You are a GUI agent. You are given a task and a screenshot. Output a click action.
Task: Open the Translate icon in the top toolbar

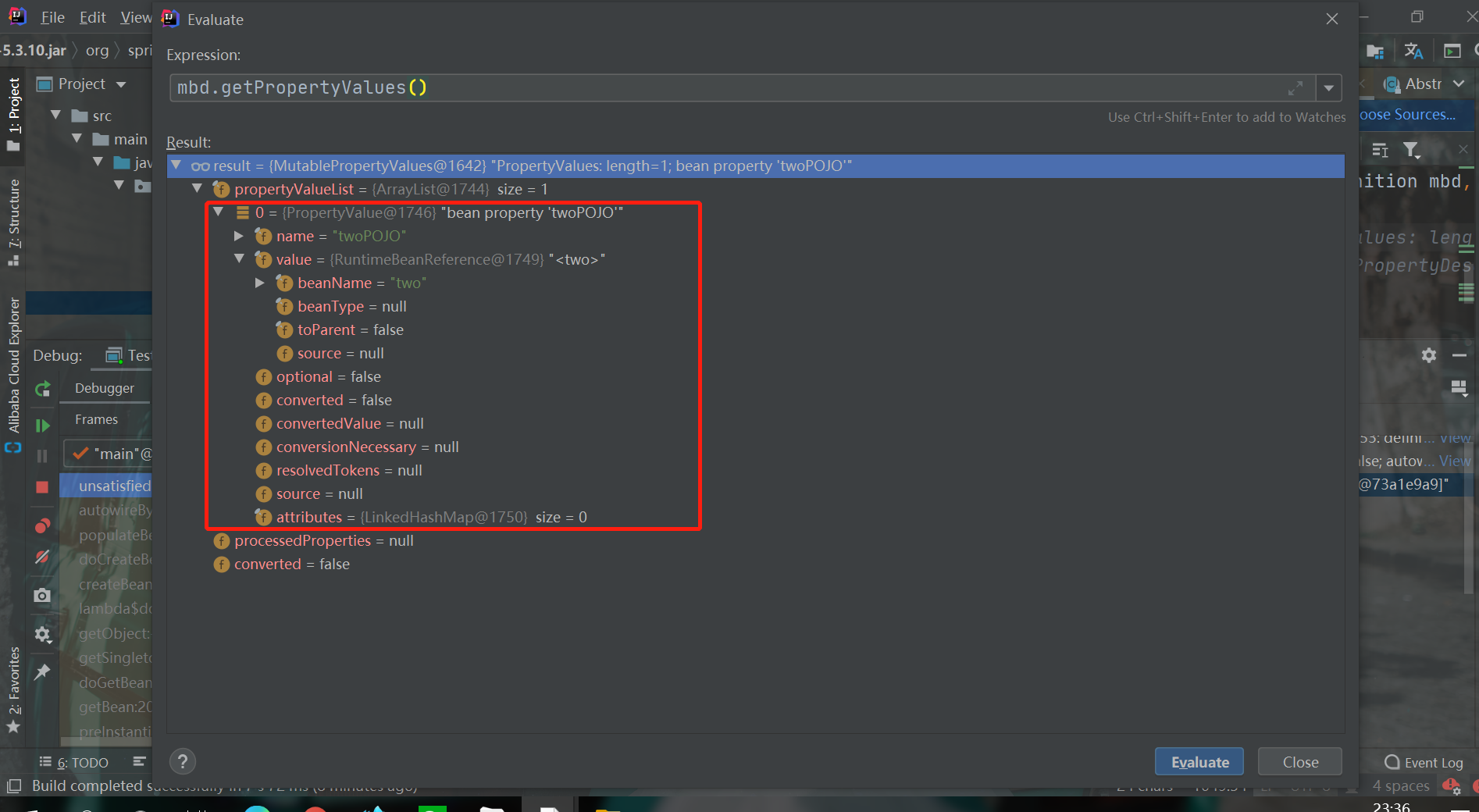tap(1413, 51)
